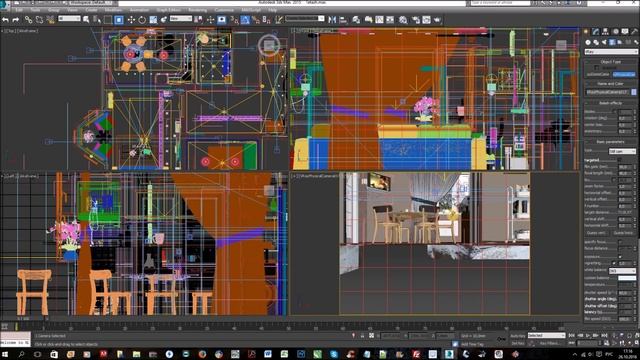Toggle the targeted checkbox
The height and width of the screenshot is (360, 640).
tap(620, 160)
